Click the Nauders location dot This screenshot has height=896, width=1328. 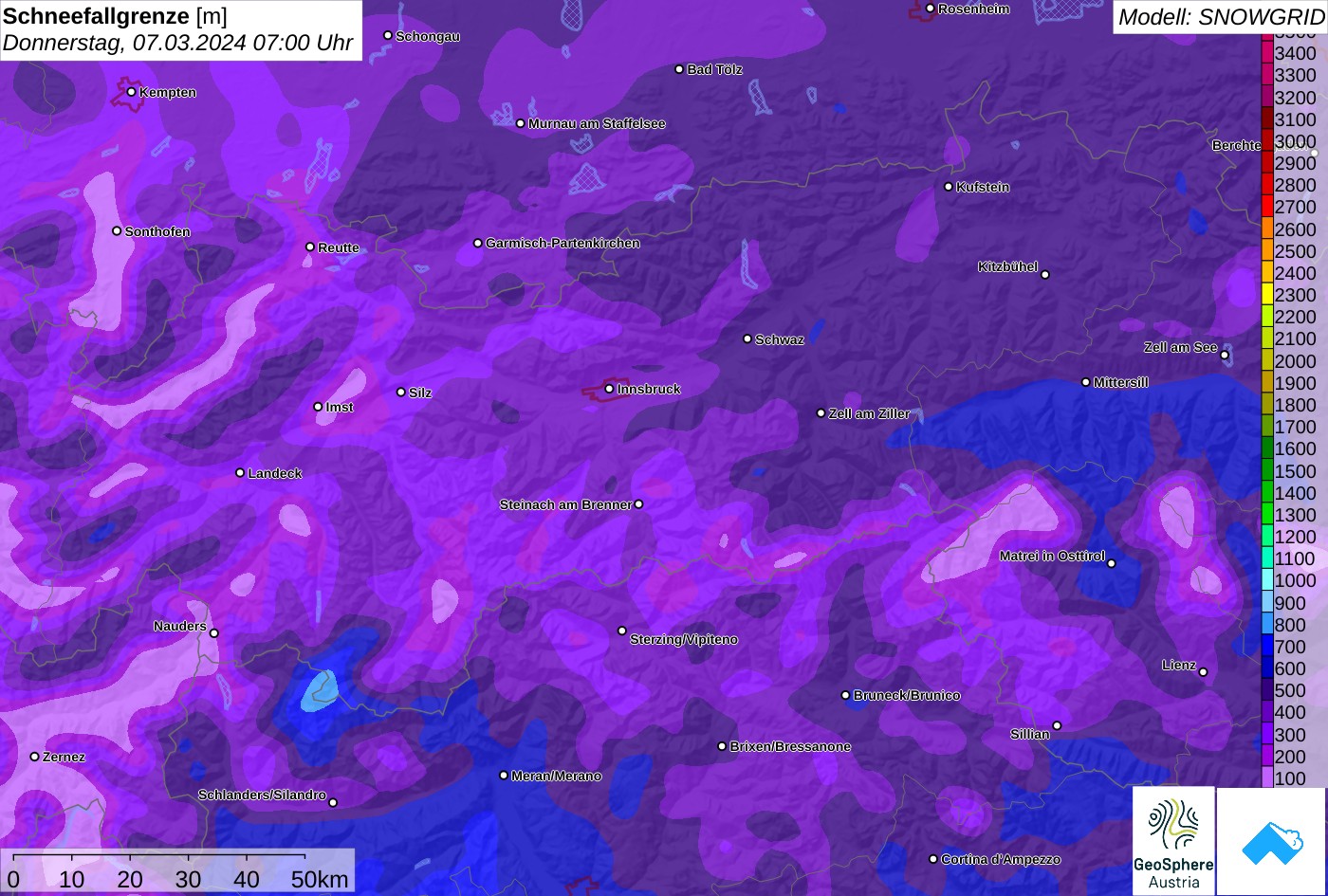(x=214, y=633)
